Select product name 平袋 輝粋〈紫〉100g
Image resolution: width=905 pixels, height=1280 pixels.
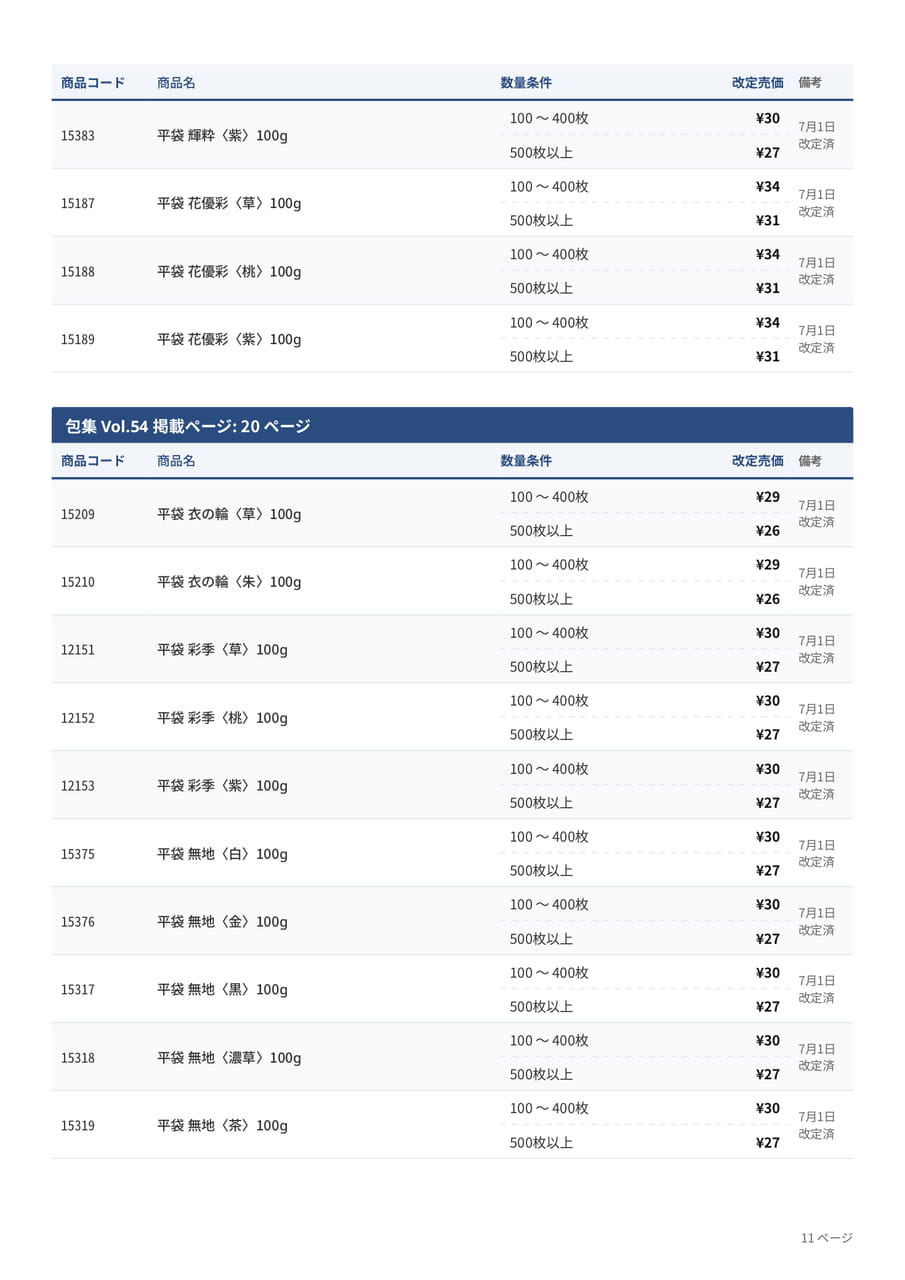(222, 135)
